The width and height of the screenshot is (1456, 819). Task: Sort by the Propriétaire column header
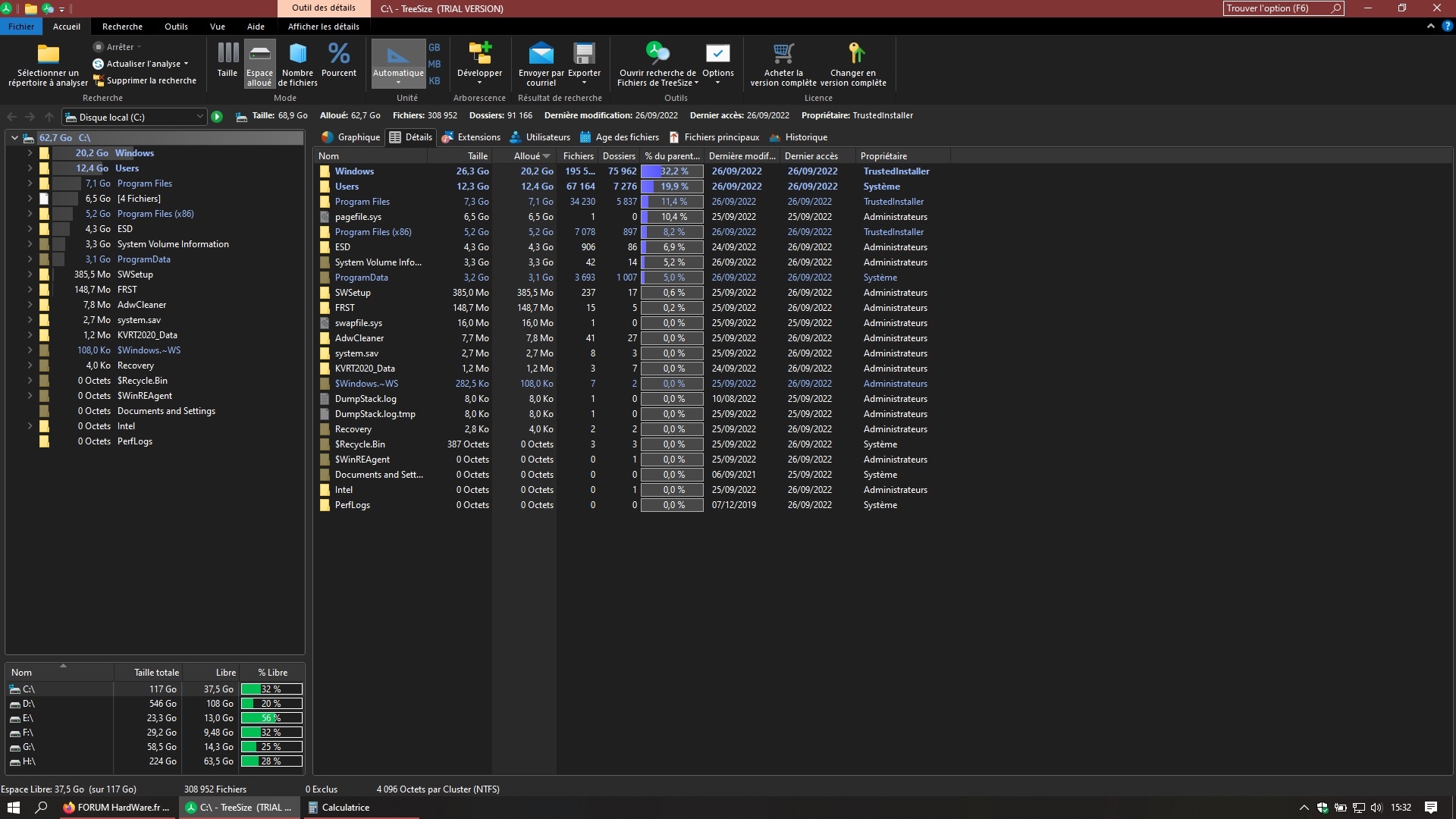(x=902, y=156)
